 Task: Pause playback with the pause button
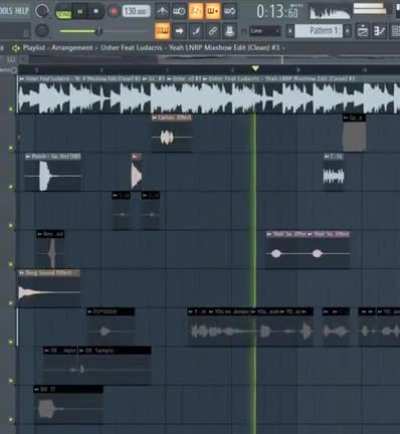click(80, 12)
